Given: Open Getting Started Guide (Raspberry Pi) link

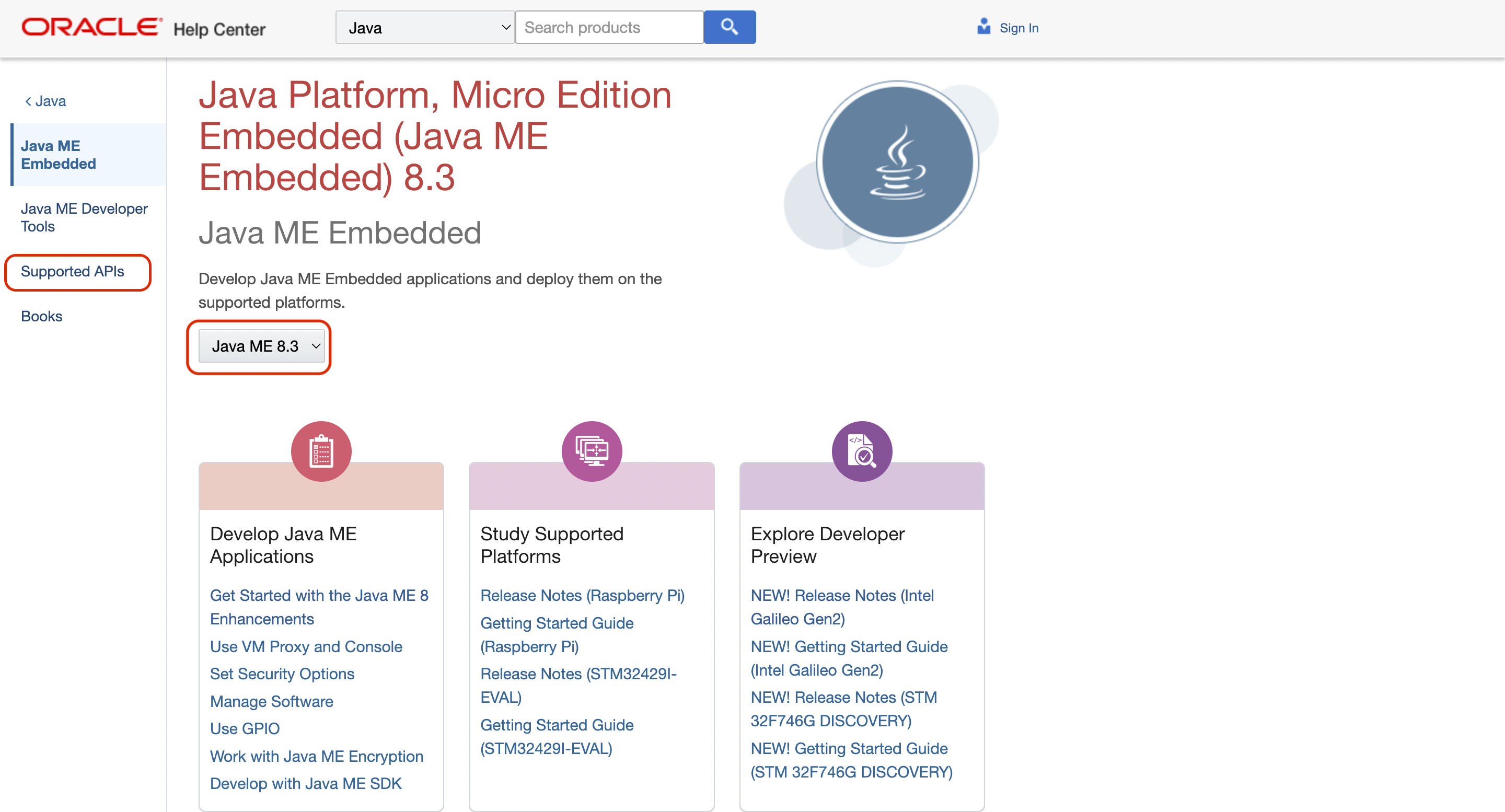Looking at the screenshot, I should click(557, 635).
